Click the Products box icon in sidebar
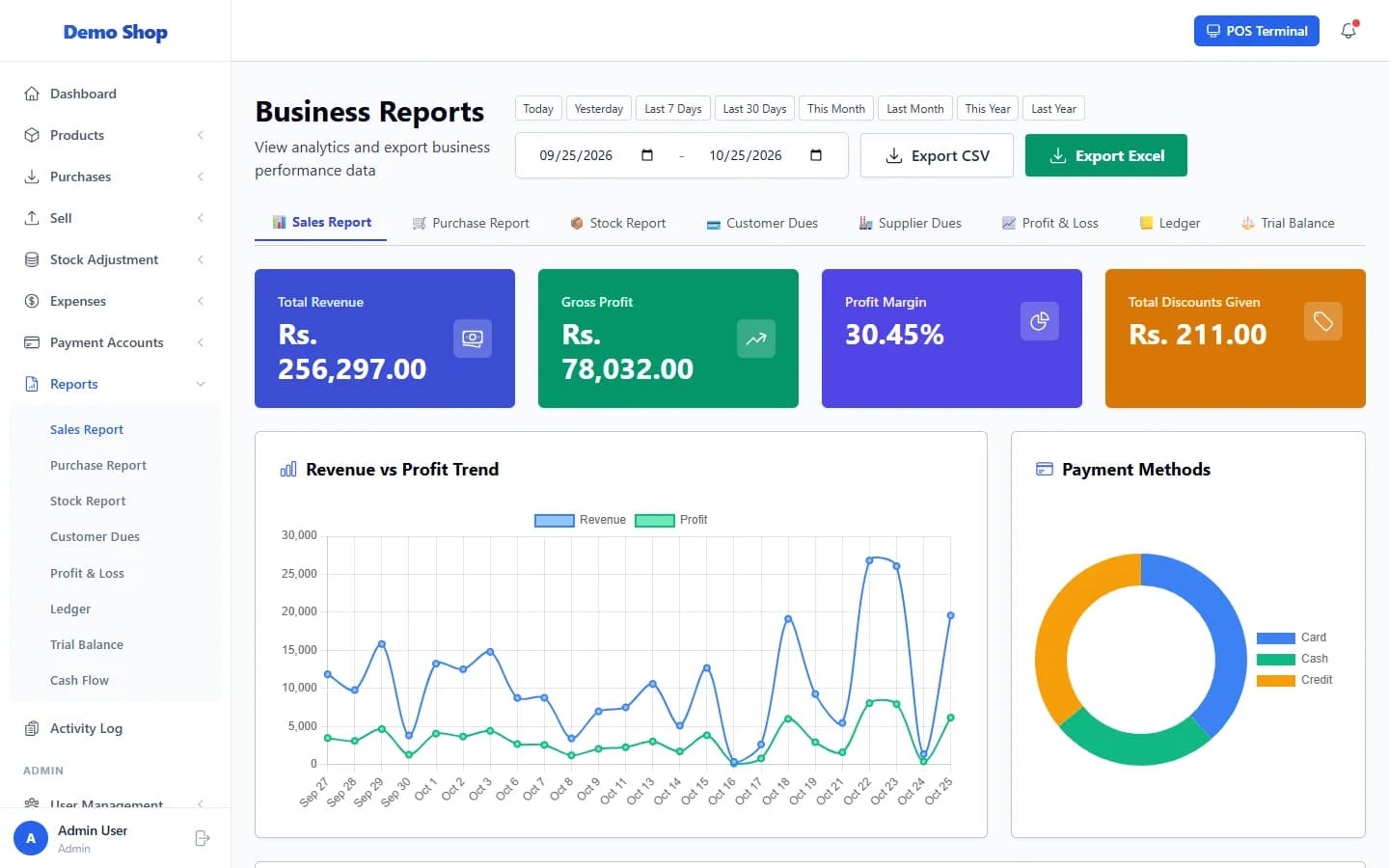Screen dimensions: 1389x868 [32, 135]
